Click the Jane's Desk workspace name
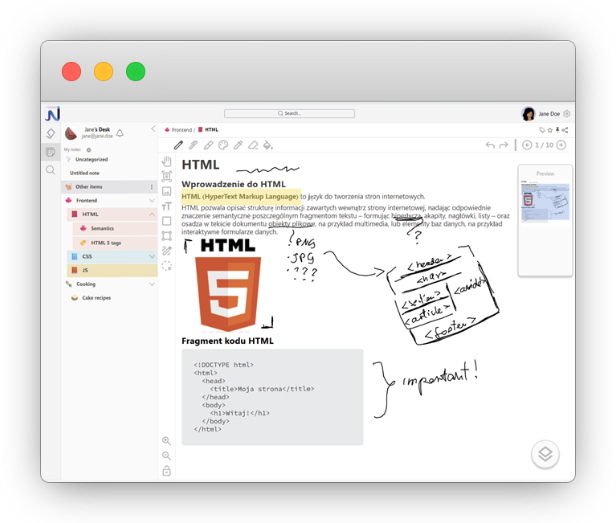 pos(97,129)
